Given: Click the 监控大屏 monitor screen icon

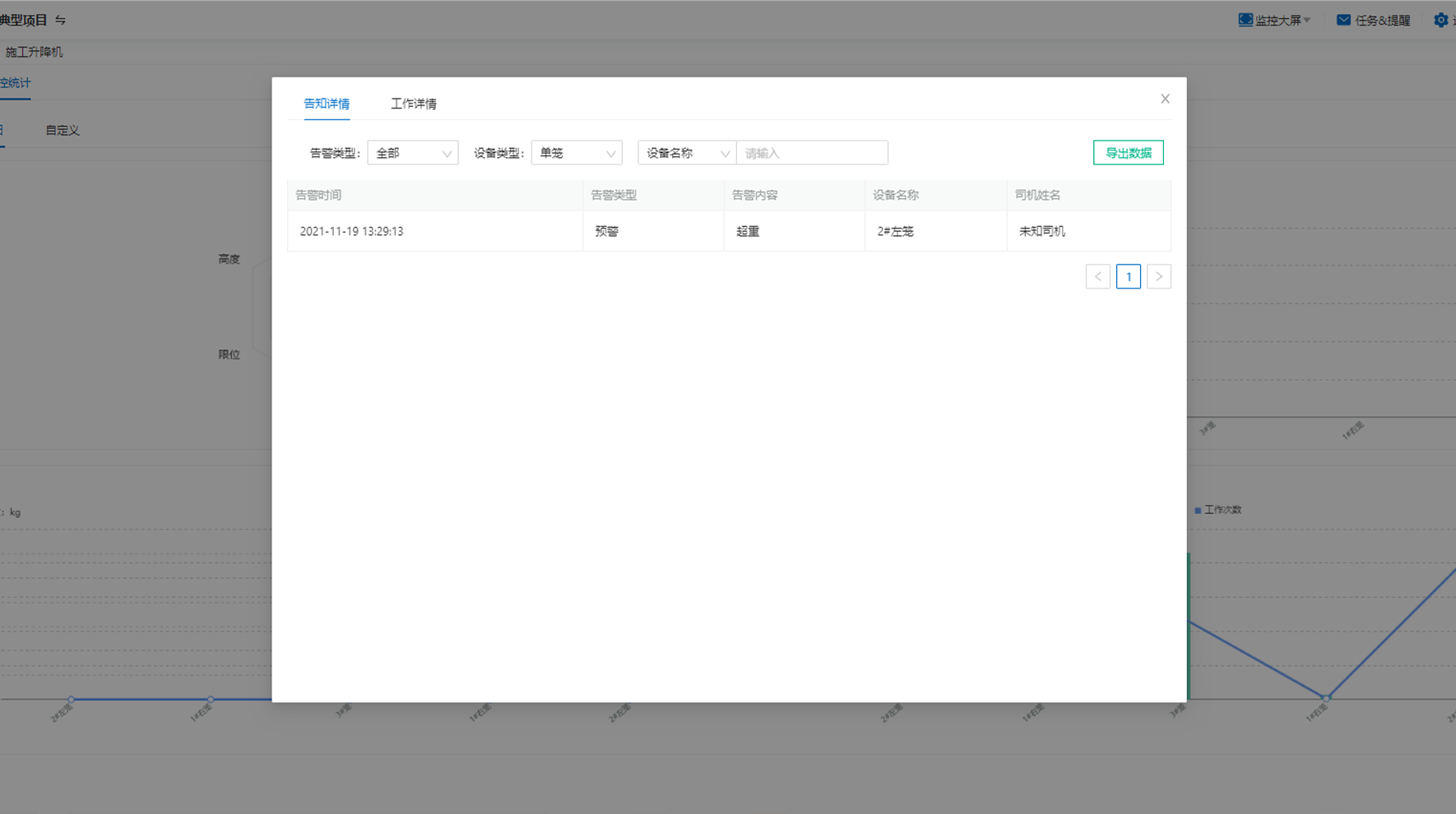Looking at the screenshot, I should coord(1245,20).
